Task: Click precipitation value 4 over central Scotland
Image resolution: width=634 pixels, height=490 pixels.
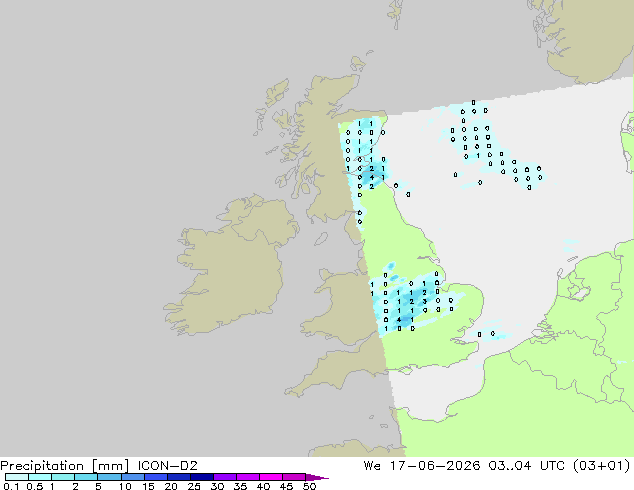Action: (372, 177)
